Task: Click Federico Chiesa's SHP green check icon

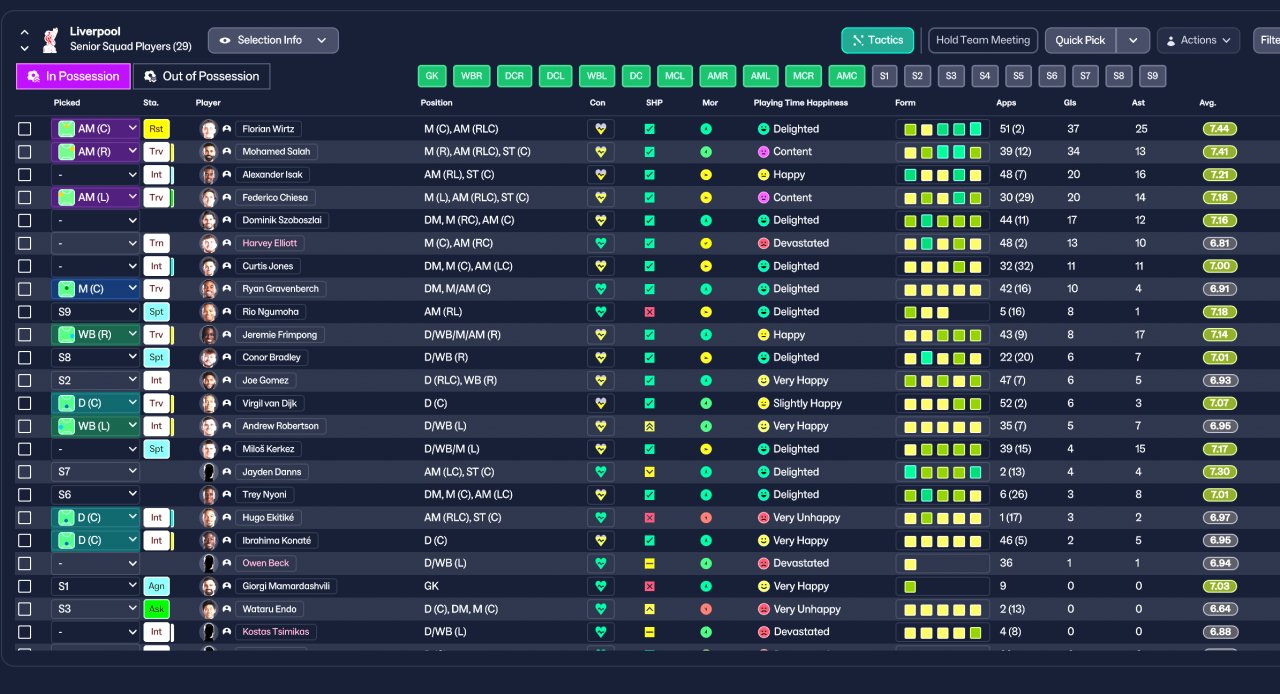Action: point(649,198)
